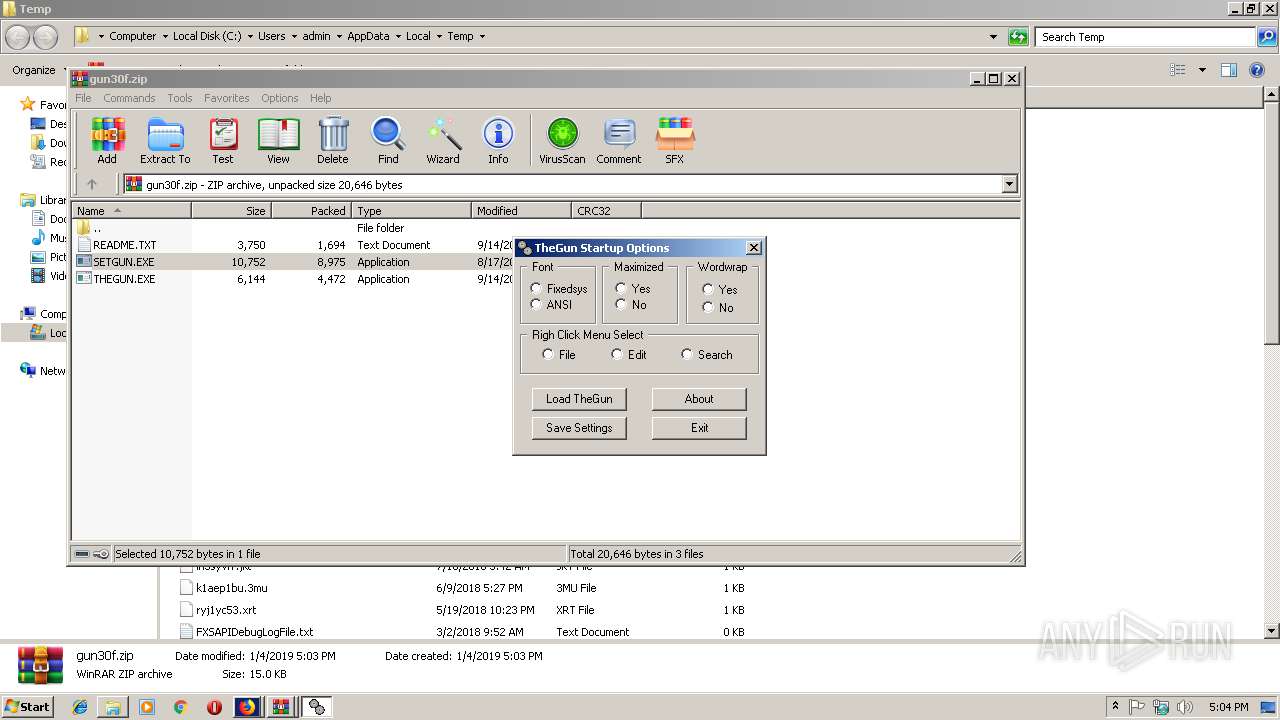
Task: Open the Favorites menu in WinRAR
Action: (227, 98)
